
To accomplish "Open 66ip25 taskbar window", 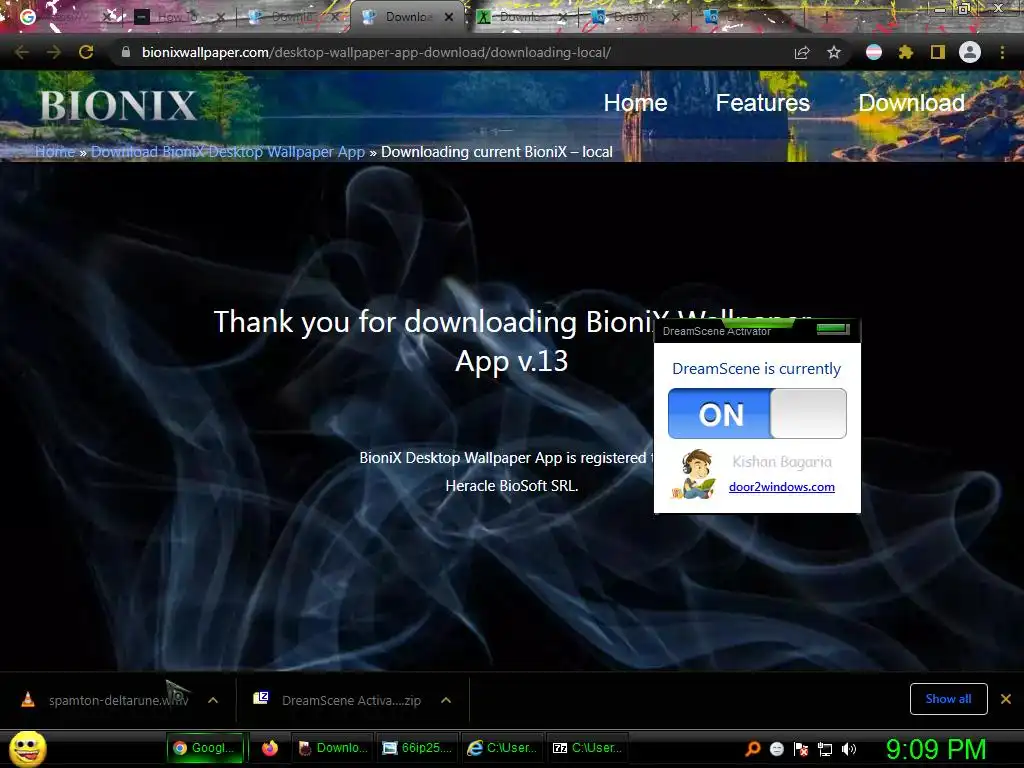I will click(x=418, y=748).
